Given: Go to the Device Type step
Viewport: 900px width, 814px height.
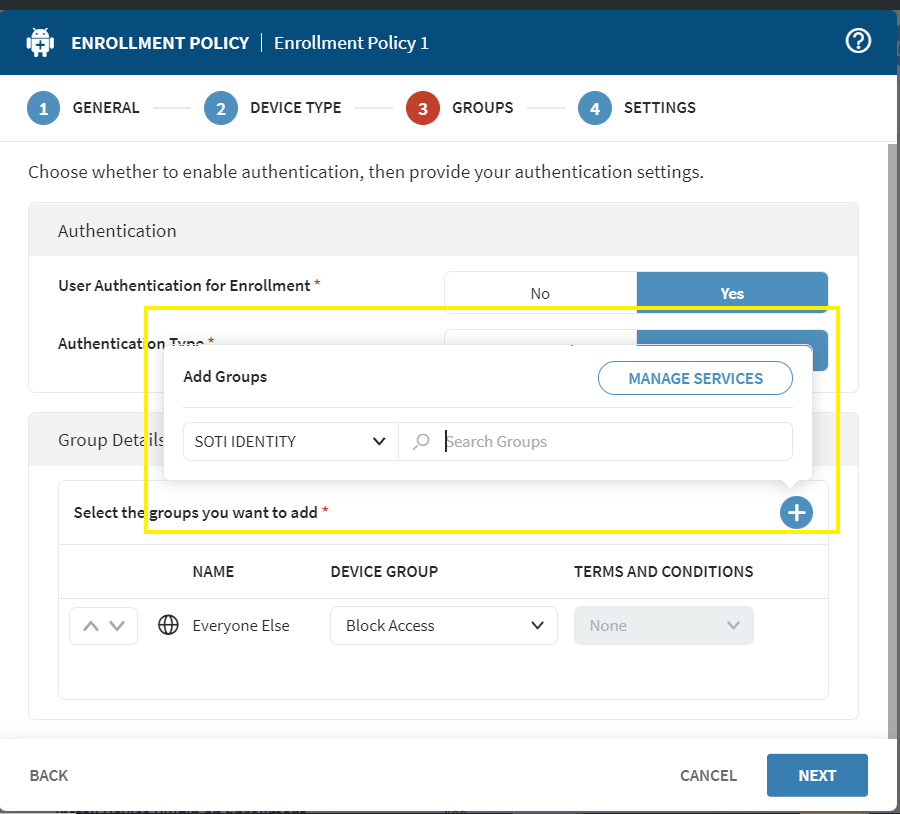Looking at the screenshot, I should pos(295,108).
